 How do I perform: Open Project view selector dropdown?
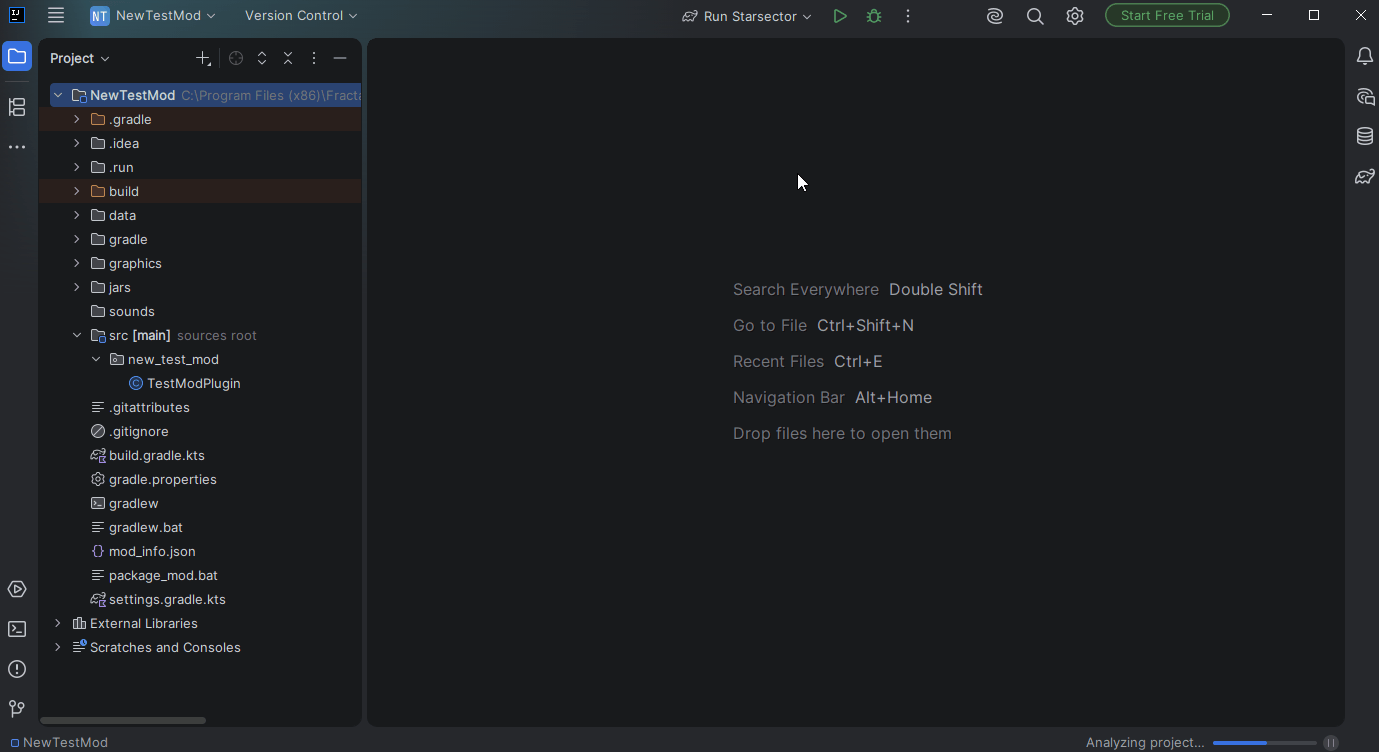80,58
